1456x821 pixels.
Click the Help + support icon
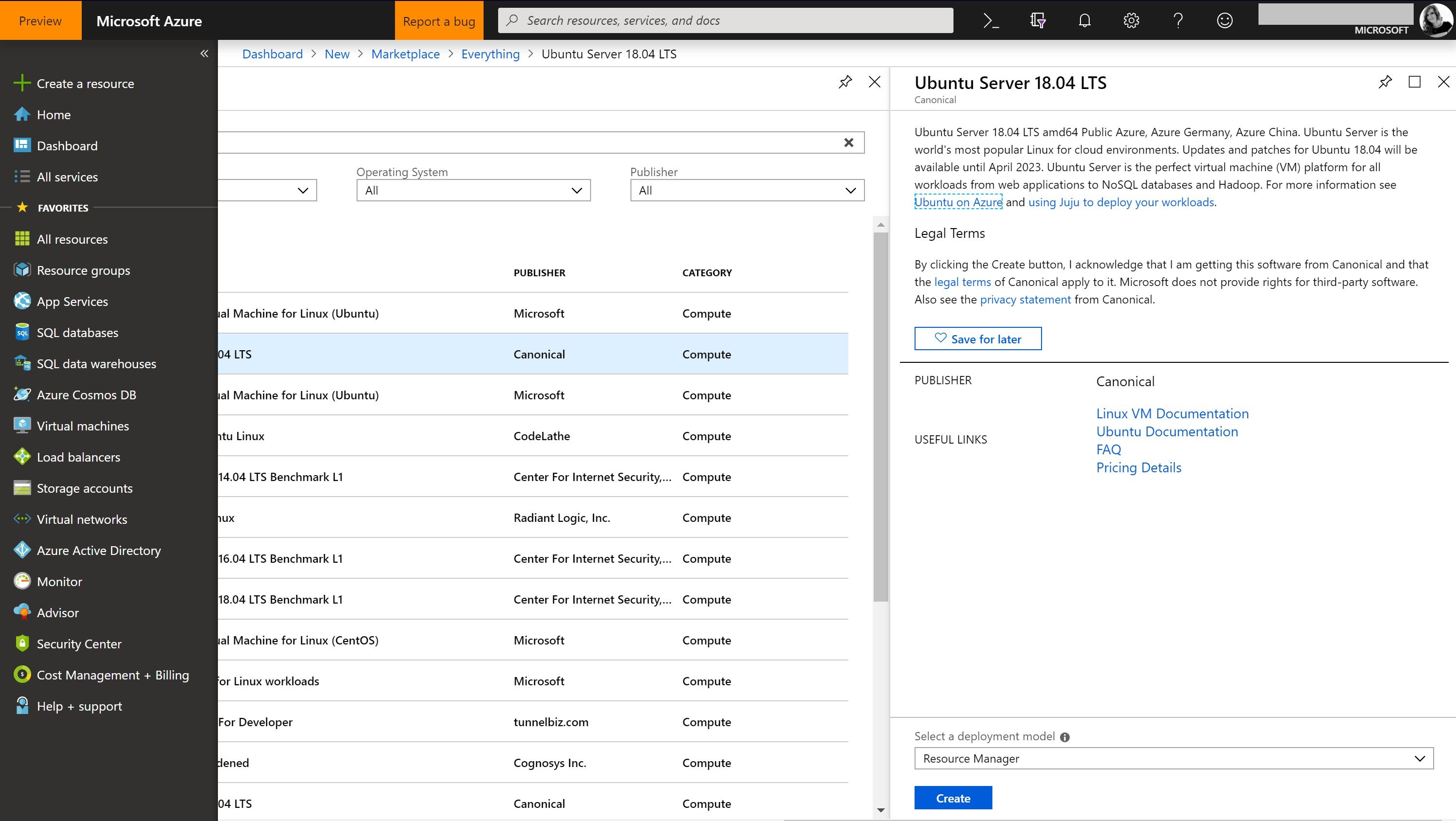[x=22, y=705]
